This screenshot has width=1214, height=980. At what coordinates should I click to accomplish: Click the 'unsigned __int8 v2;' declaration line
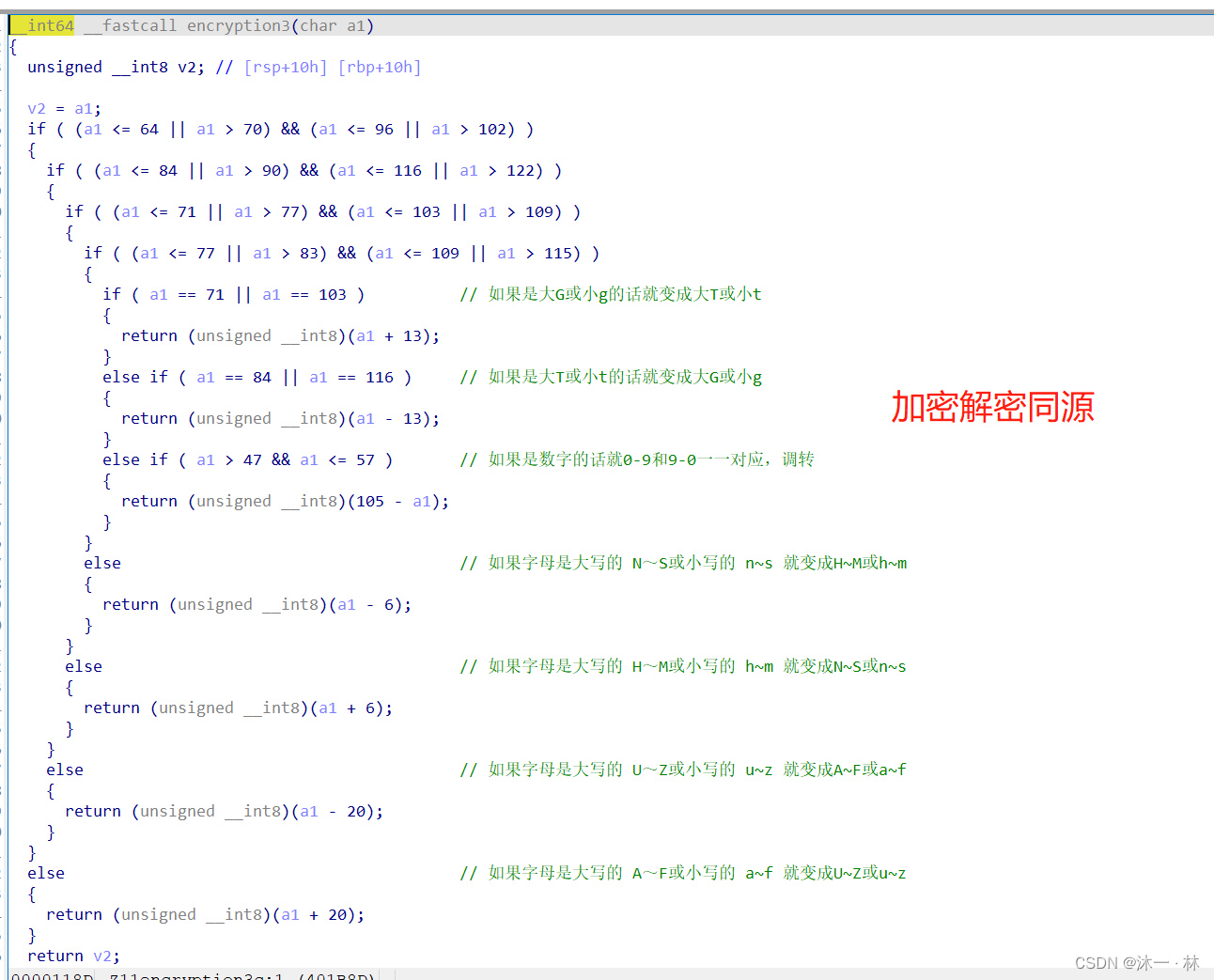pyautogui.click(x=116, y=67)
